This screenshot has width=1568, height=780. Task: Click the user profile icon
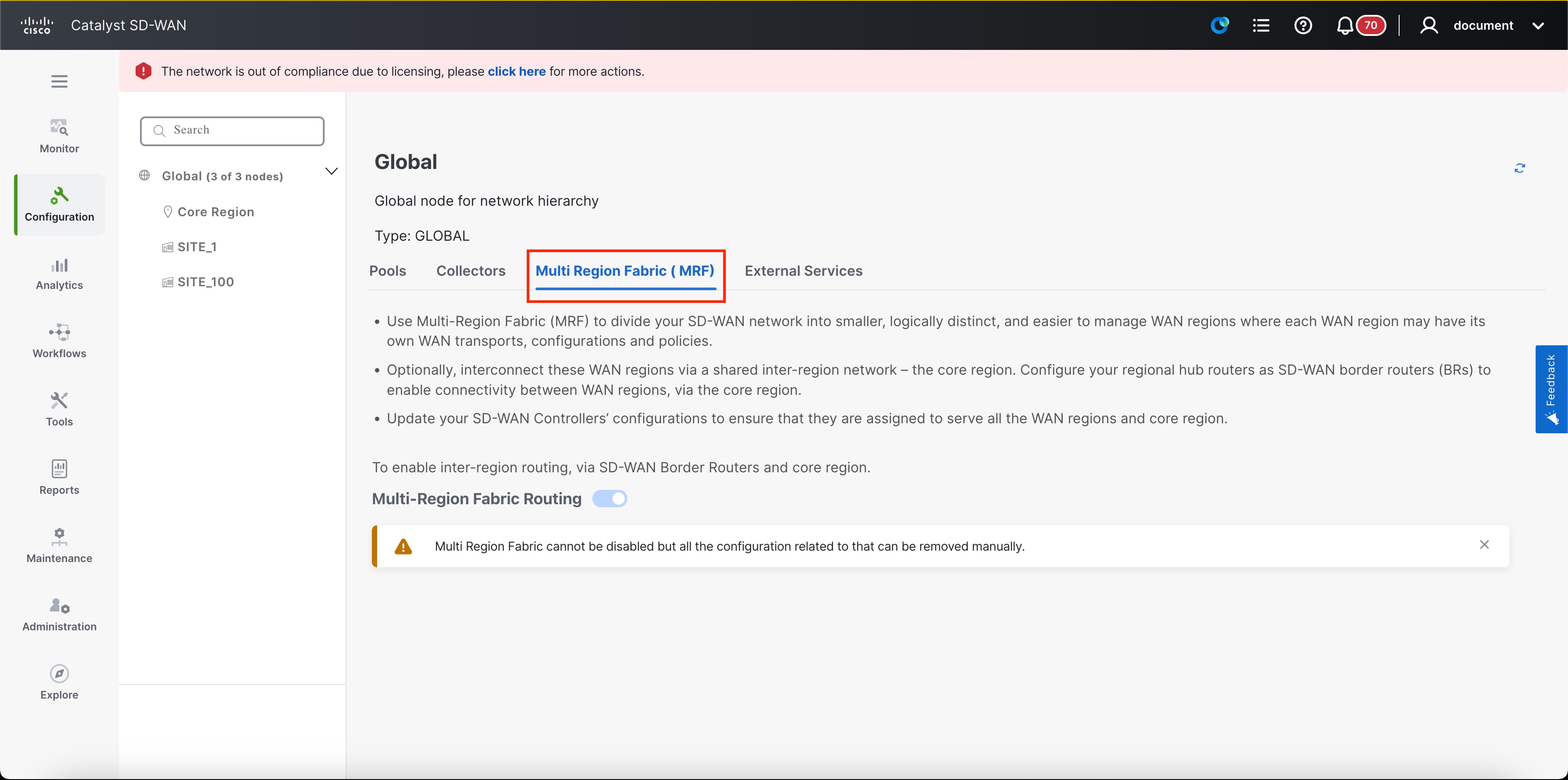(x=1428, y=25)
